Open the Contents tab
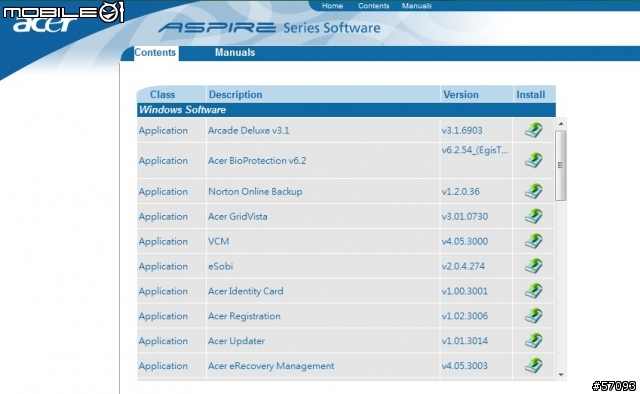The width and height of the screenshot is (640, 394). pyautogui.click(x=155, y=53)
